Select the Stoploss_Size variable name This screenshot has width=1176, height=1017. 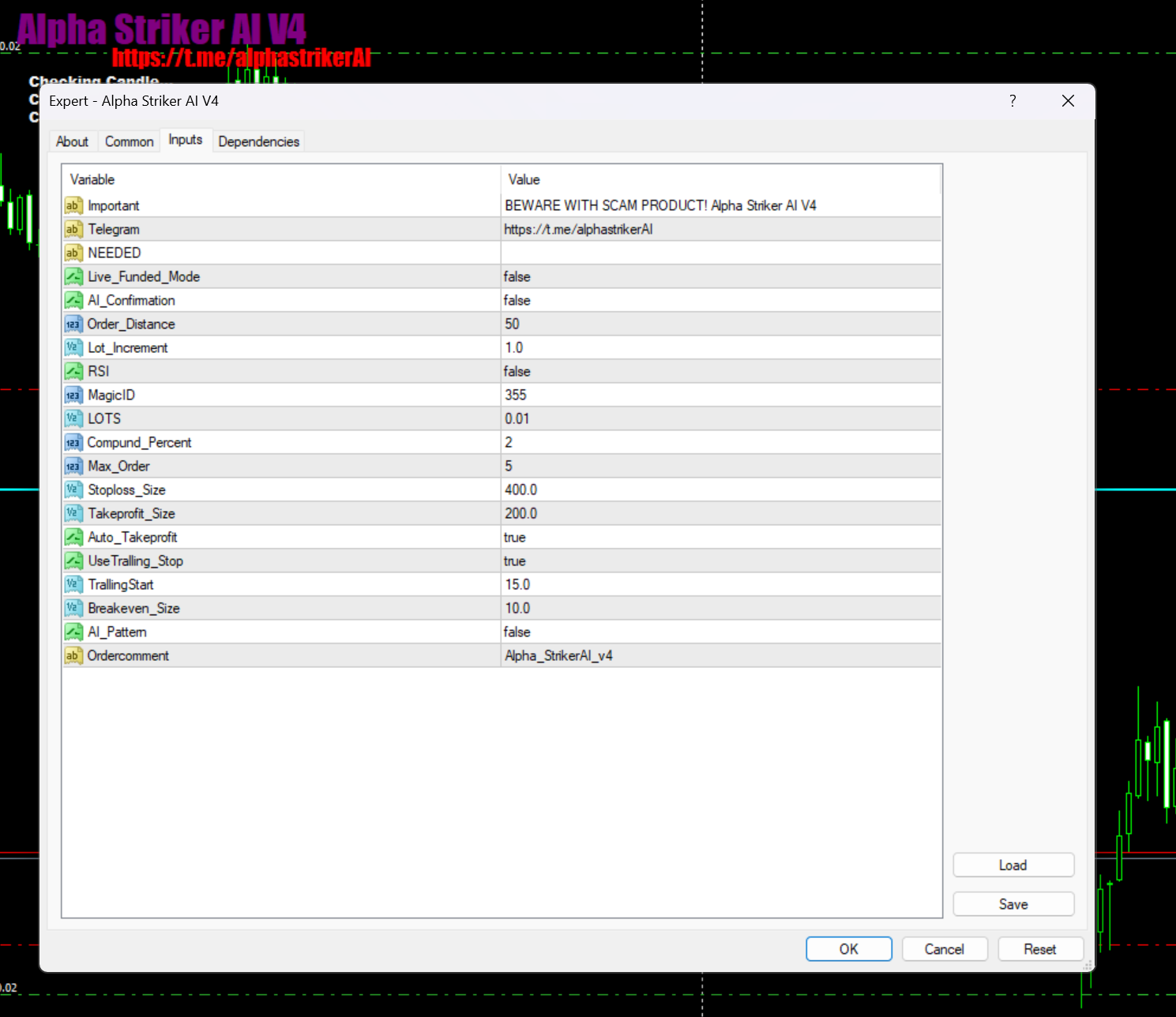coord(126,490)
